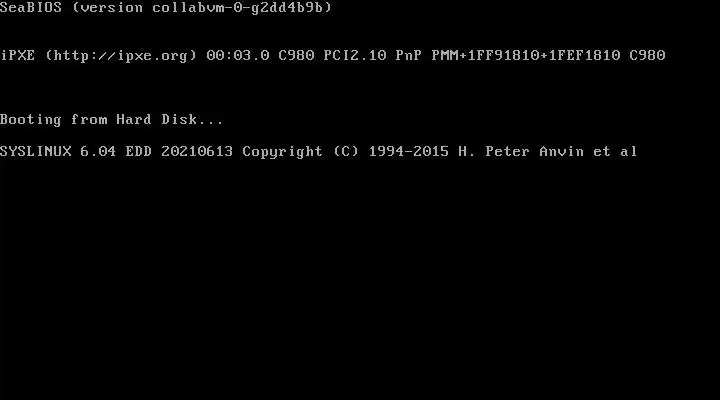Viewport: 720px width, 400px height.
Task: Click the iPXE label
Action: (x=17, y=56)
